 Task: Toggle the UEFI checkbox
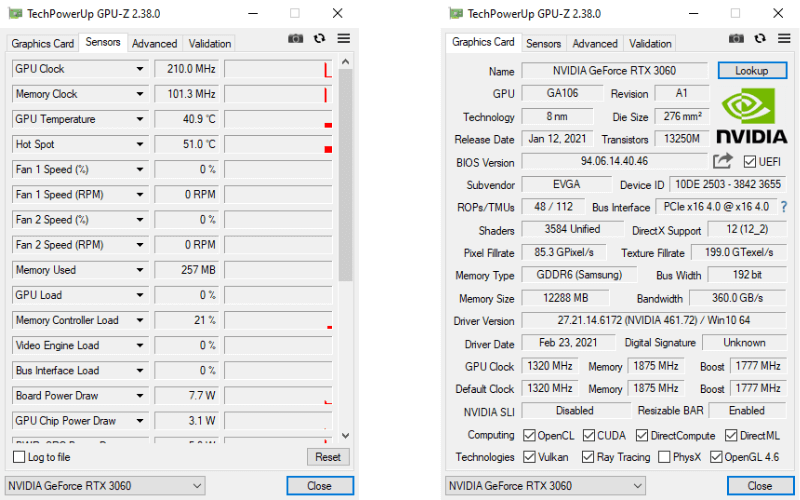(749, 162)
